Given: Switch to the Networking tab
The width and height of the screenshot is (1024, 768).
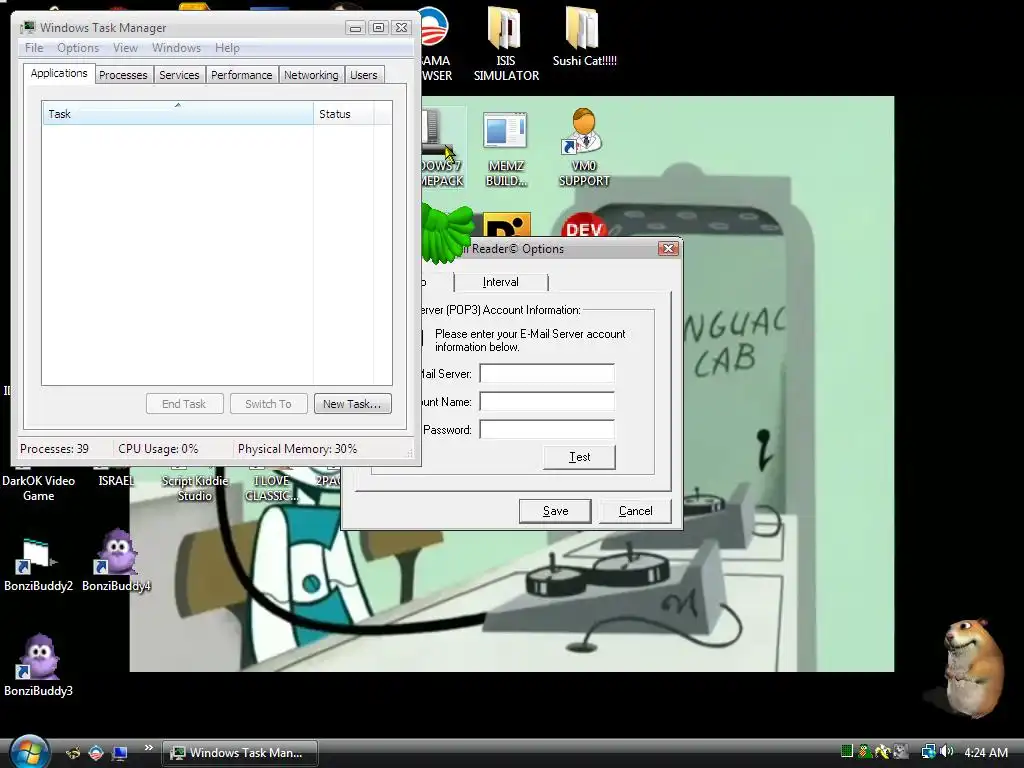Looking at the screenshot, I should (x=311, y=75).
